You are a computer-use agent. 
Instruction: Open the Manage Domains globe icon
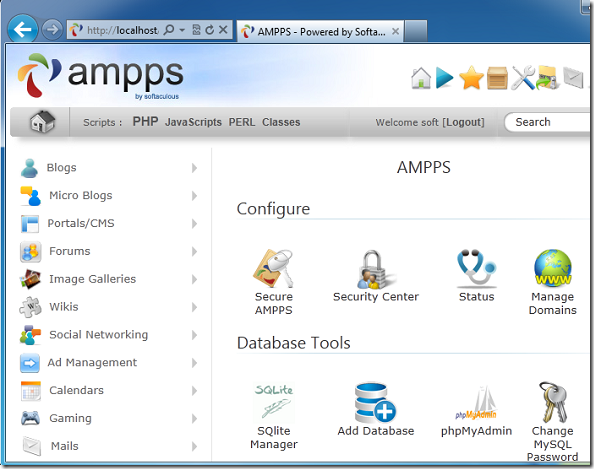click(553, 267)
